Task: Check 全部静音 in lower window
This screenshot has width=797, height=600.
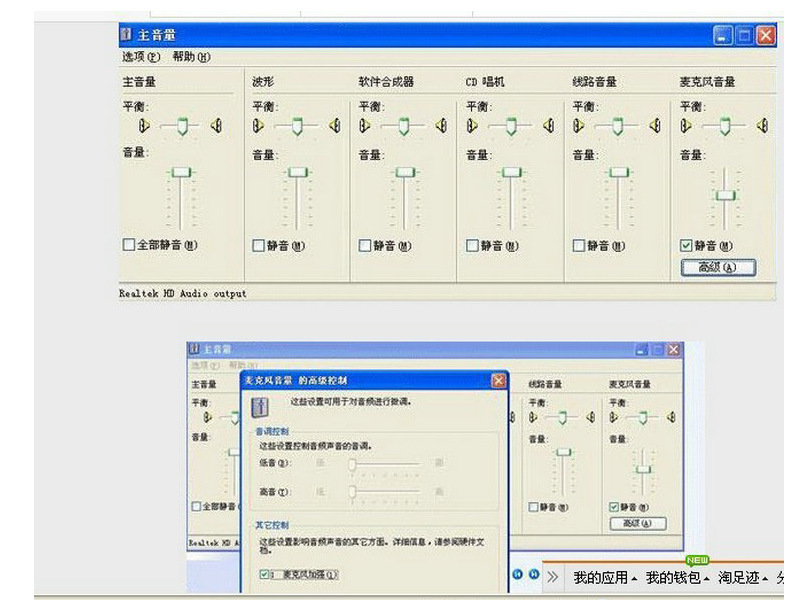Action: pos(196,506)
